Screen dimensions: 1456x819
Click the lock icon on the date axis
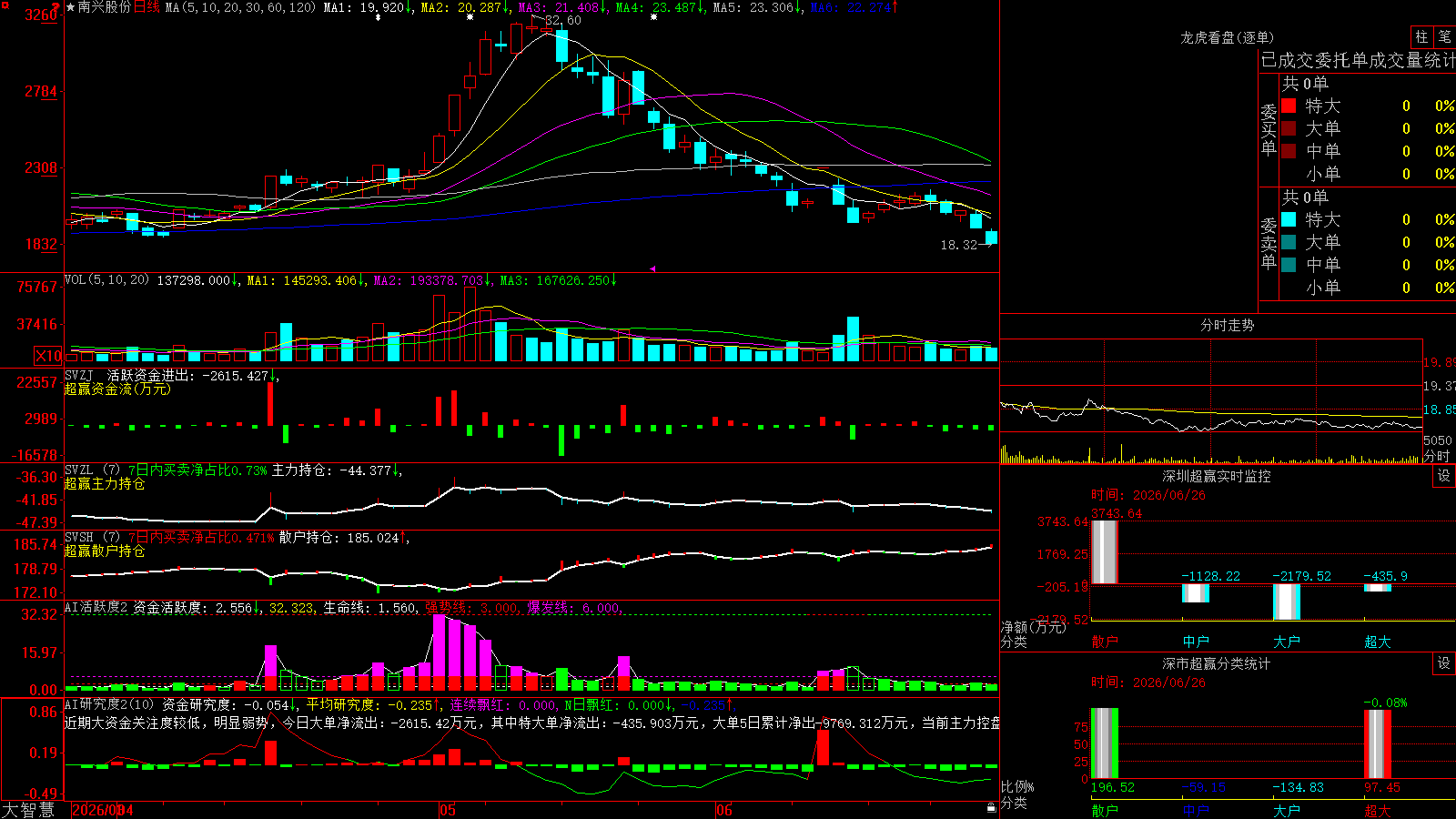tap(991, 807)
